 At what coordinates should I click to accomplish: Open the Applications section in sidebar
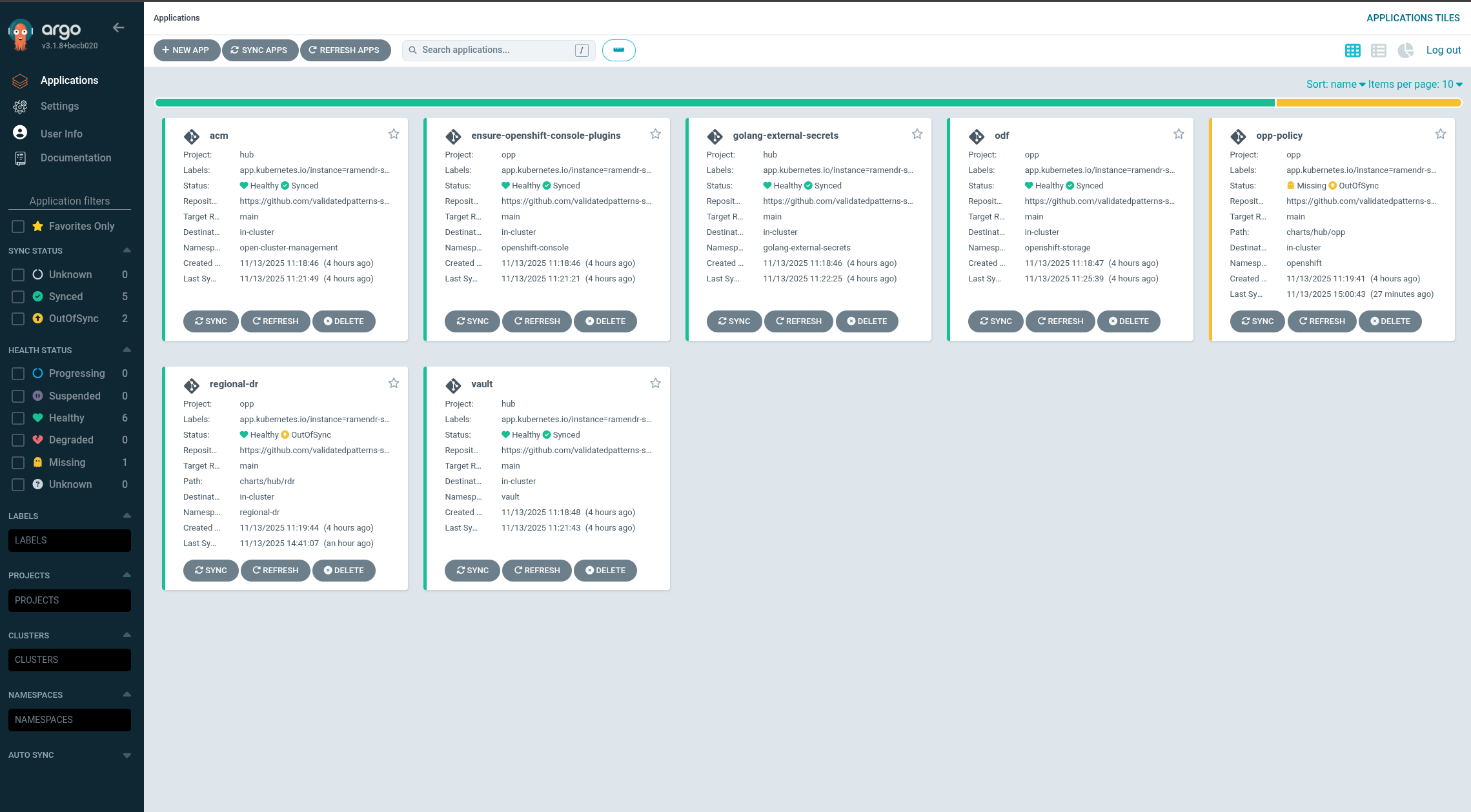pyautogui.click(x=69, y=80)
